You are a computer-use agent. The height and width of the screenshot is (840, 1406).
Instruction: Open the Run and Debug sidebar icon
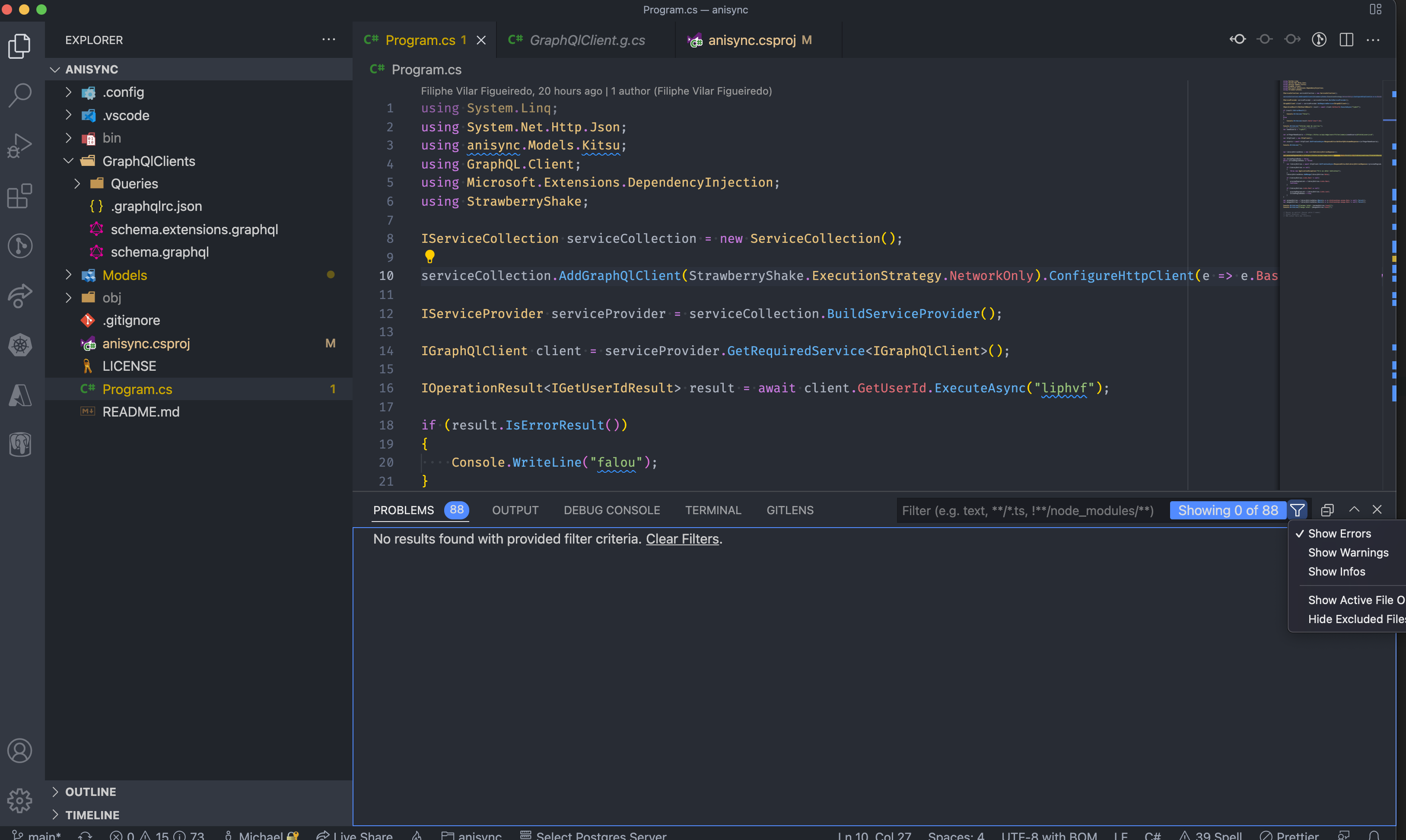pos(20,146)
